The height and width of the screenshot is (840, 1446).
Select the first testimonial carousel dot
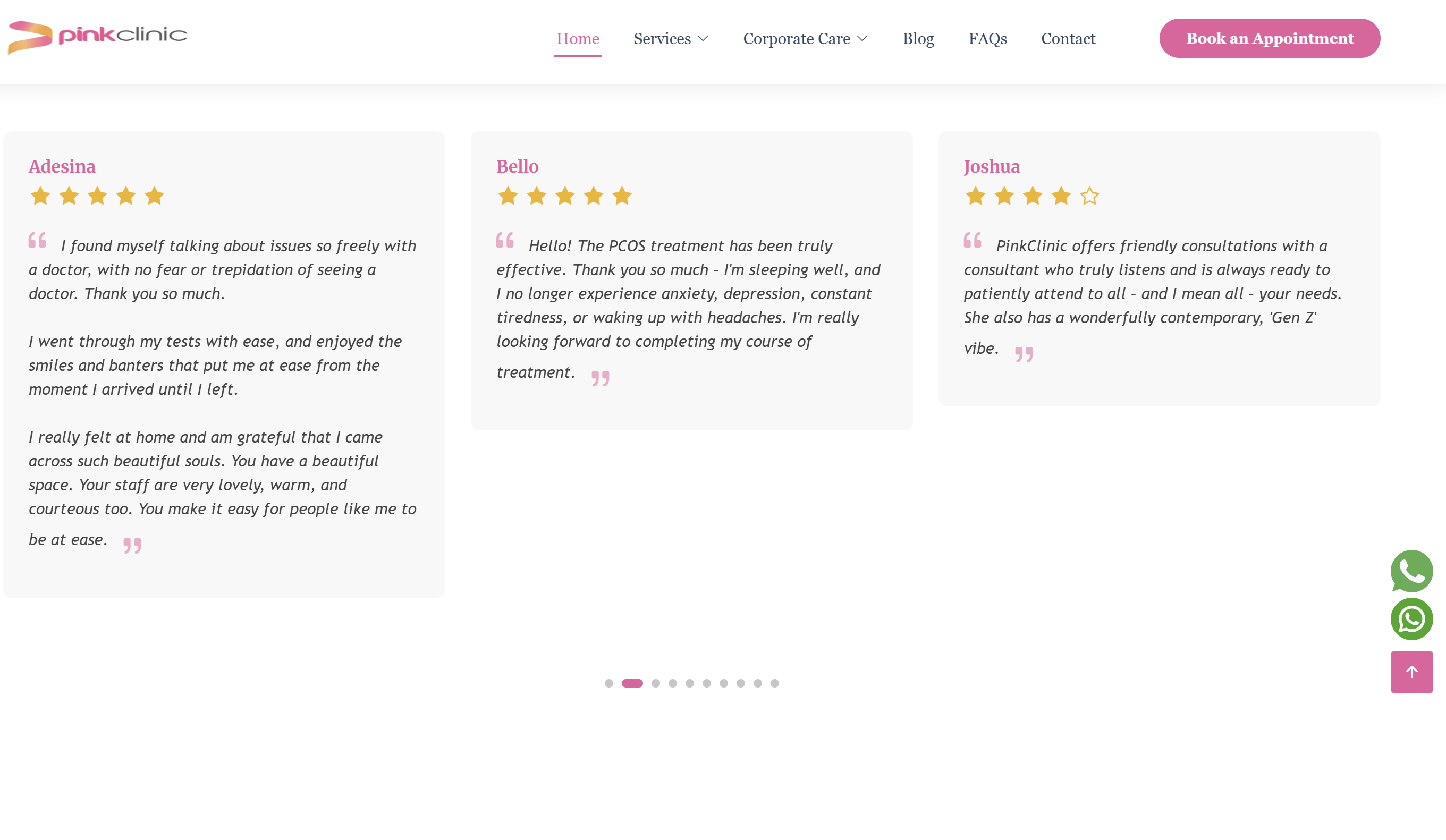click(609, 683)
